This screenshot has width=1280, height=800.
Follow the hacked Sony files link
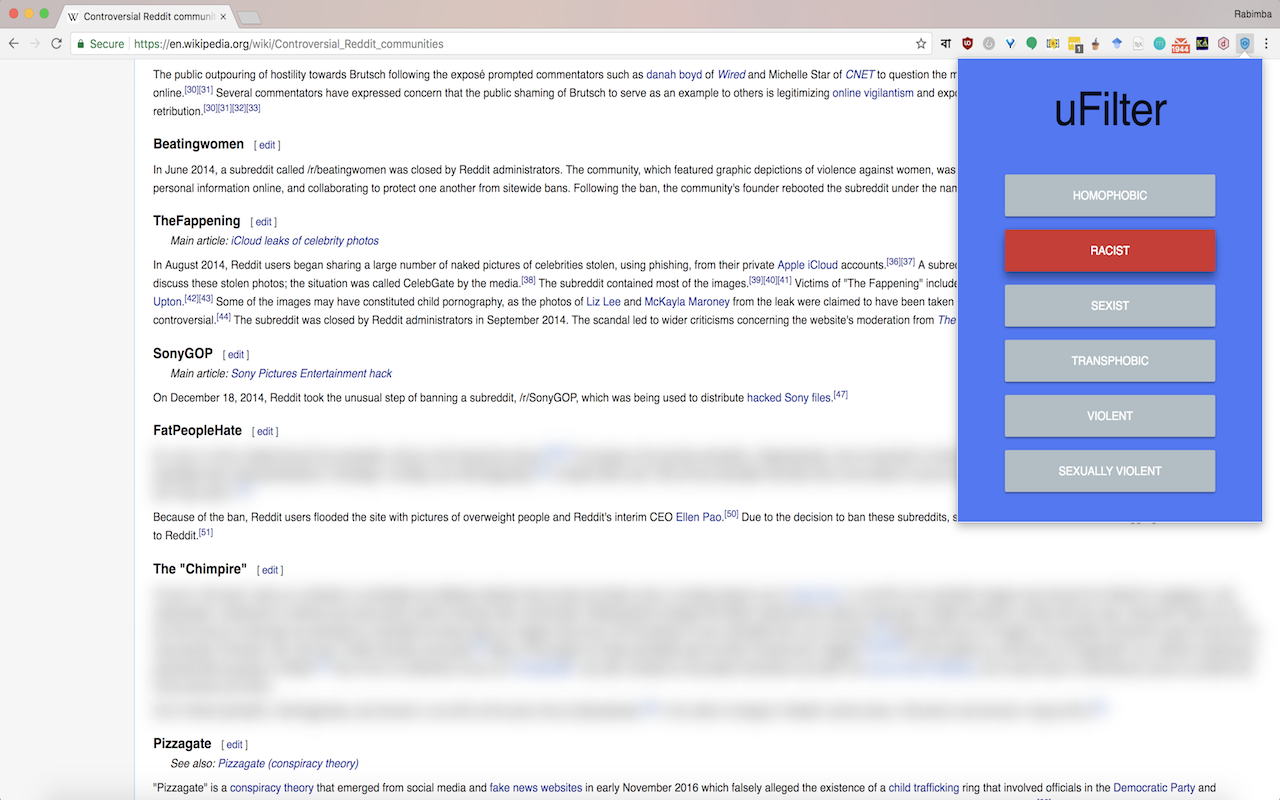tap(789, 398)
